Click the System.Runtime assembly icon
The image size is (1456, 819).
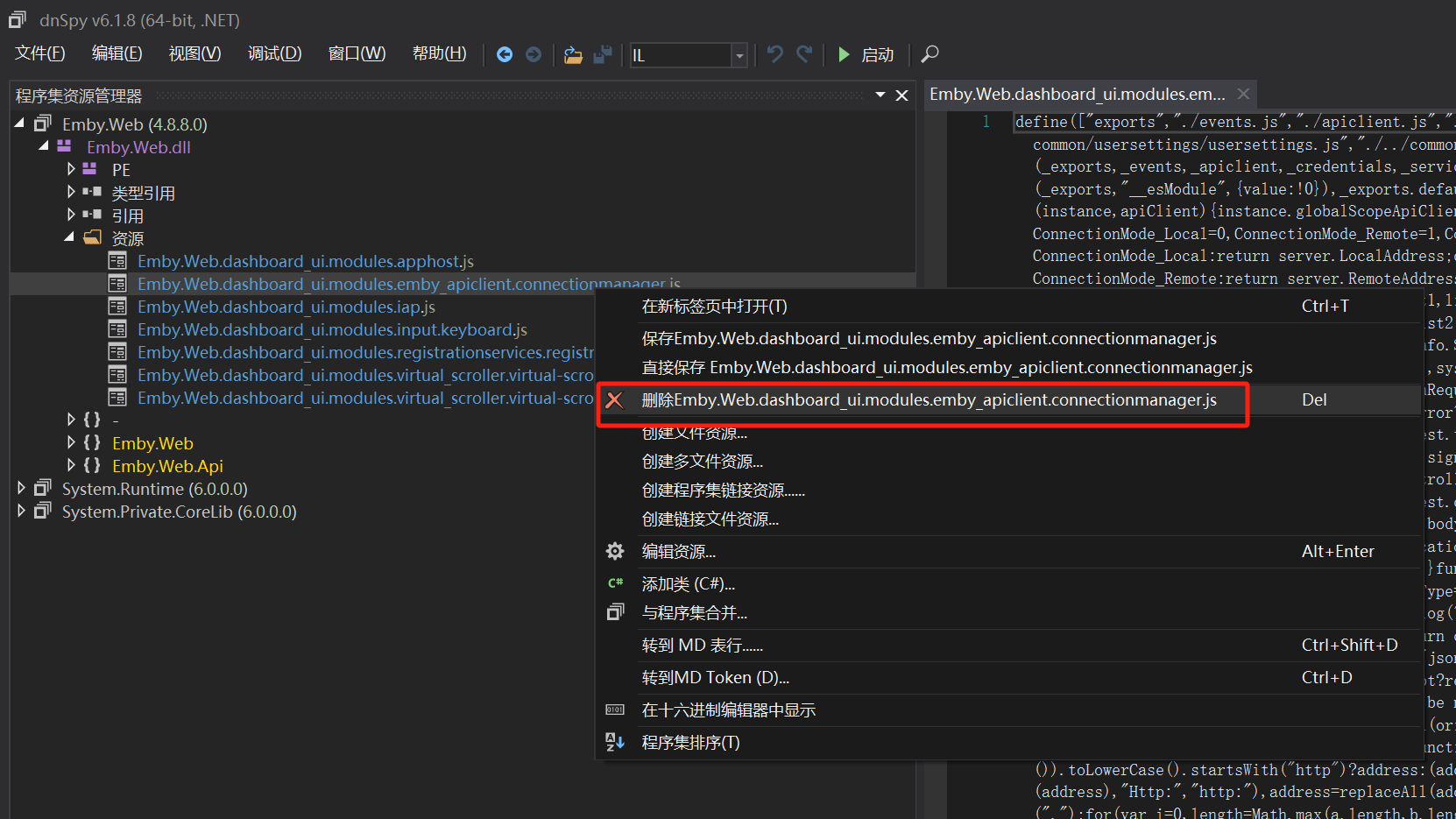coord(42,488)
